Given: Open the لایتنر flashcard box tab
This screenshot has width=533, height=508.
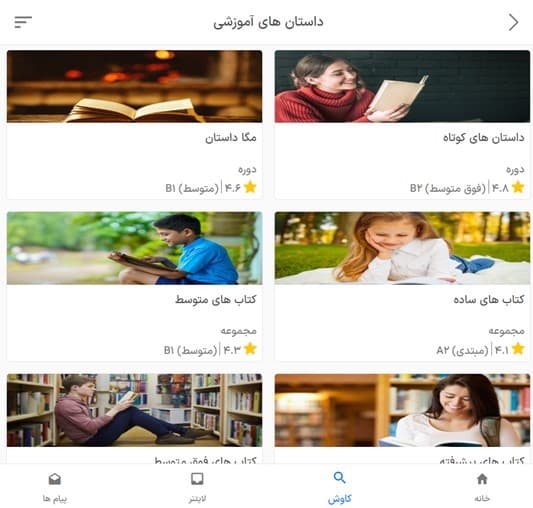Looking at the screenshot, I should point(197,487).
